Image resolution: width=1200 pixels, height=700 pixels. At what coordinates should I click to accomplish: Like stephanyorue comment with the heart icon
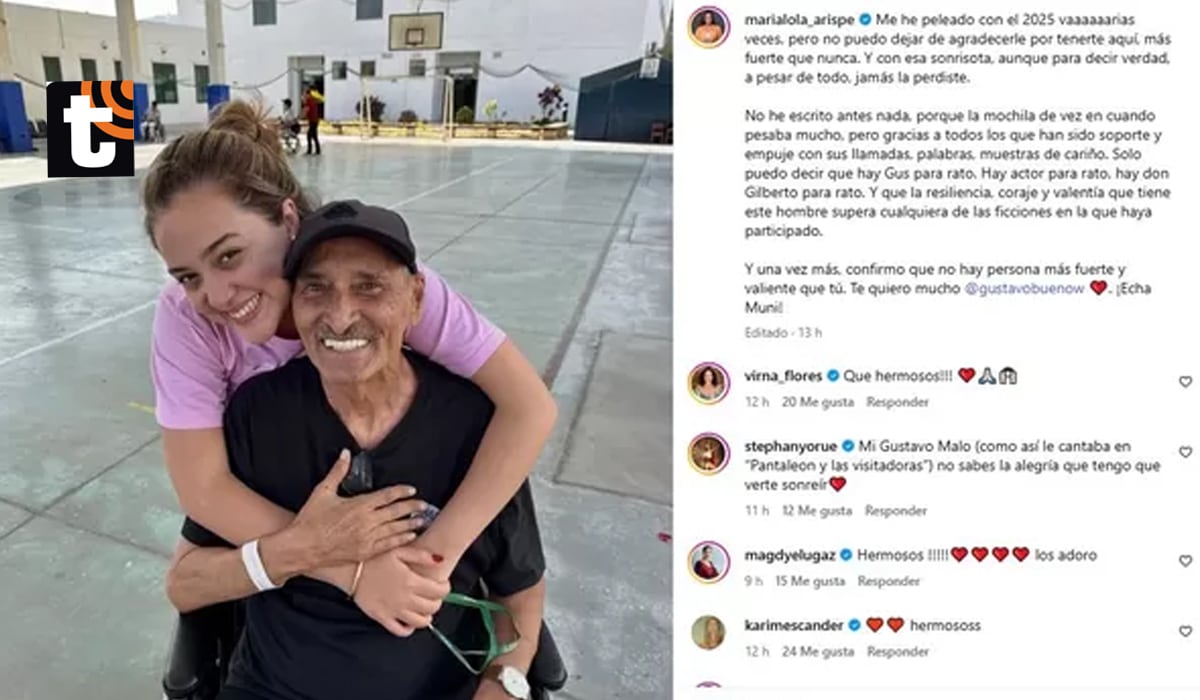point(1185,452)
